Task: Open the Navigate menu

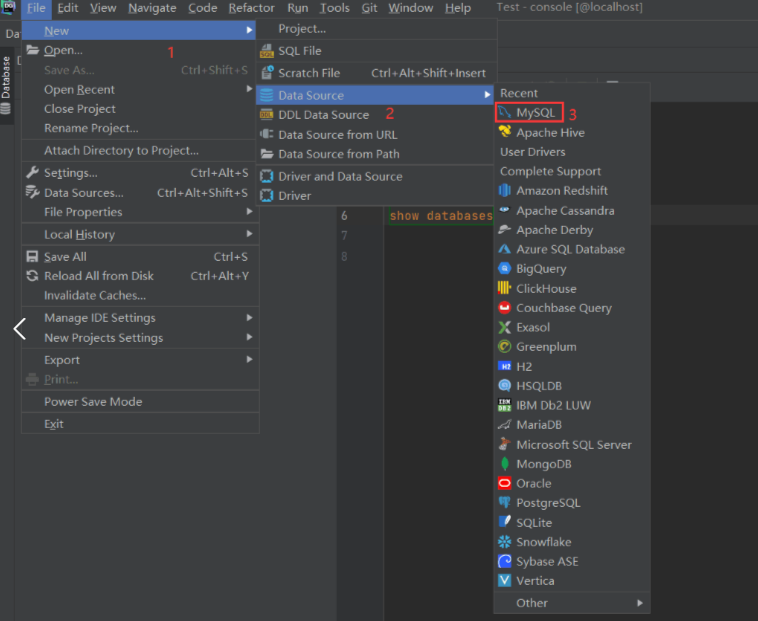Action: click(152, 8)
